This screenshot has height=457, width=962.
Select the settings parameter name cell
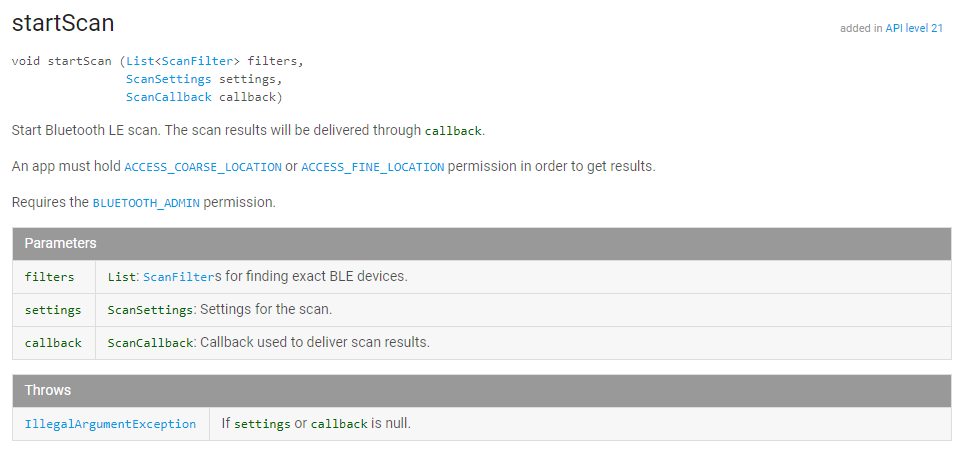[54, 310]
